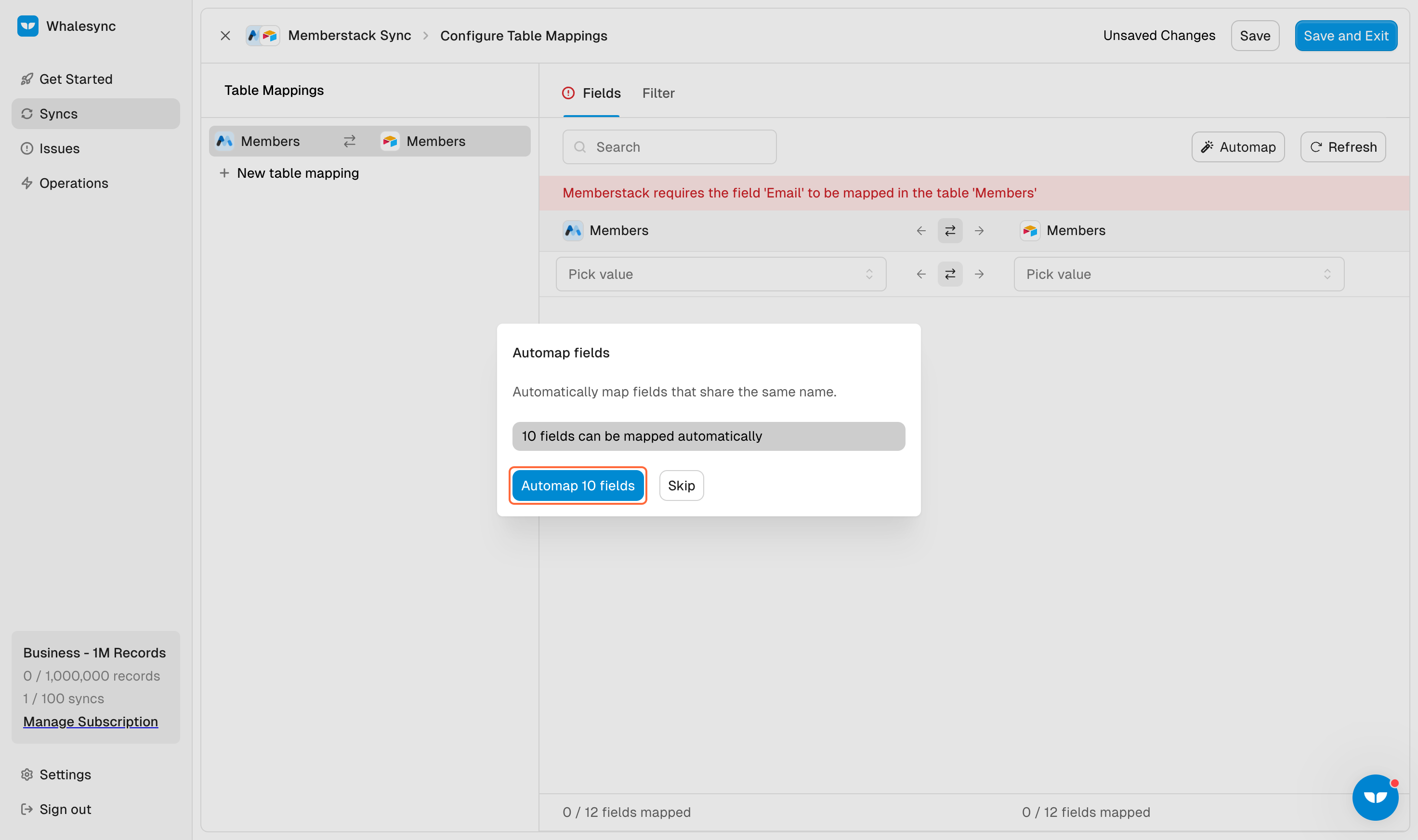Expand the left Pick value dropdown
Screen dimensions: 1418x840
[721, 275]
